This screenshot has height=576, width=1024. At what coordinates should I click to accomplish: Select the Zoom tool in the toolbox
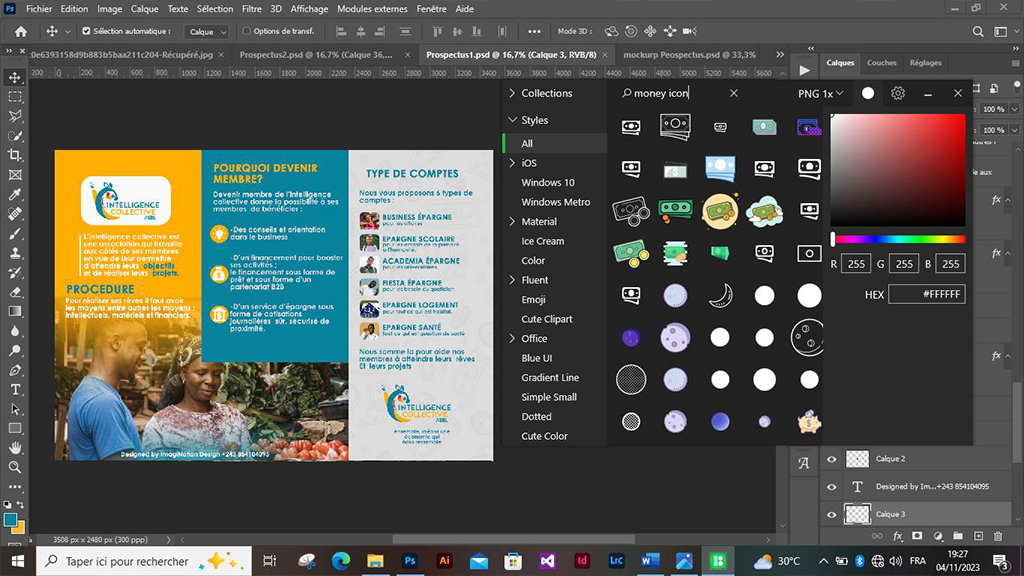pyautogui.click(x=14, y=468)
